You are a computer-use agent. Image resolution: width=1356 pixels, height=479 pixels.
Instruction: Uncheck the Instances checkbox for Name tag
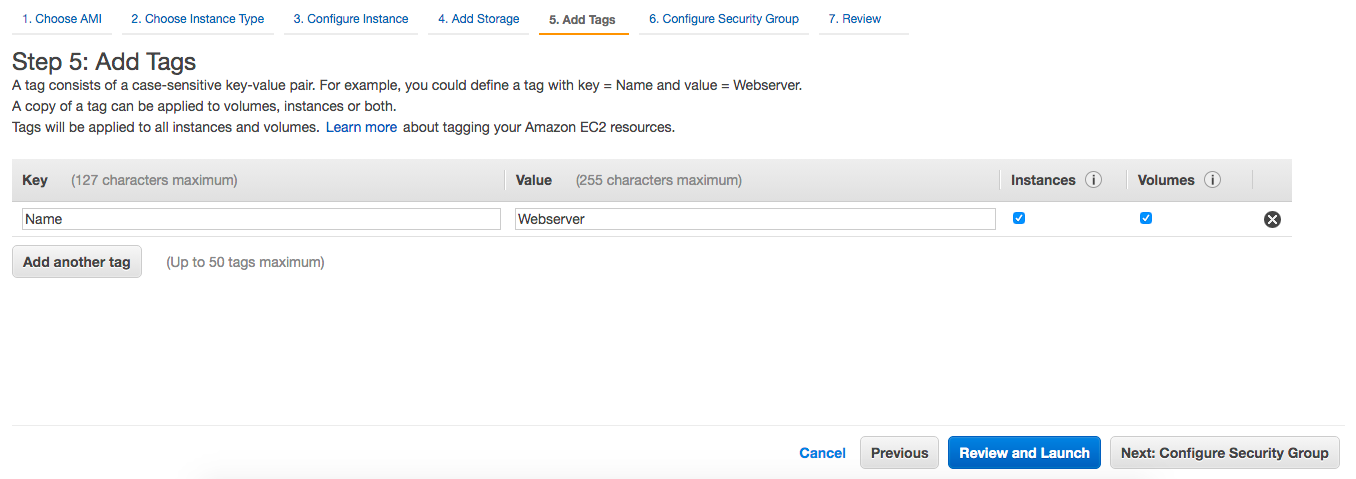click(1019, 218)
